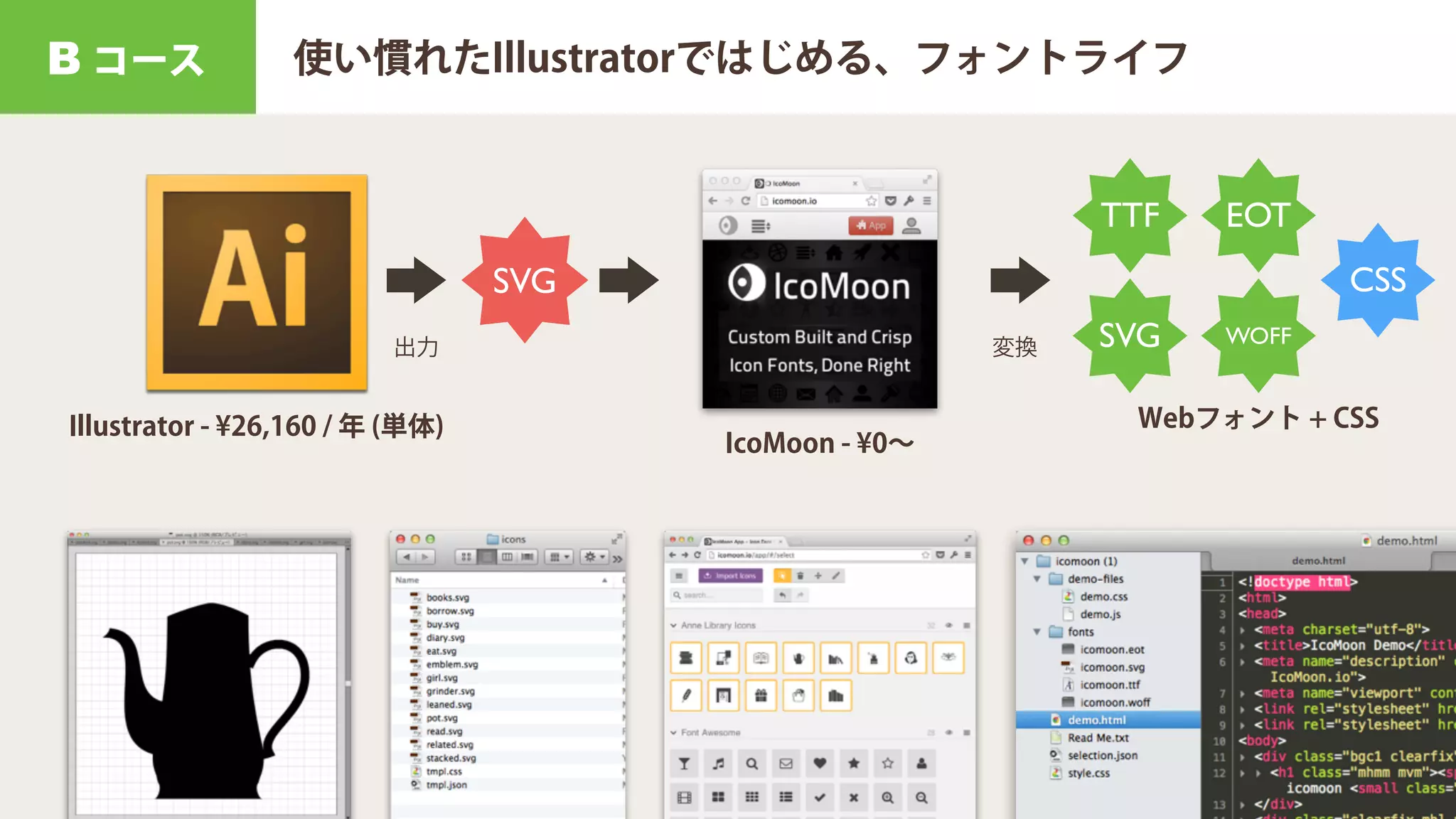1456x819 pixels.
Task: Toggle the yellow select-mode tool in IcoMoon
Action: point(782,576)
